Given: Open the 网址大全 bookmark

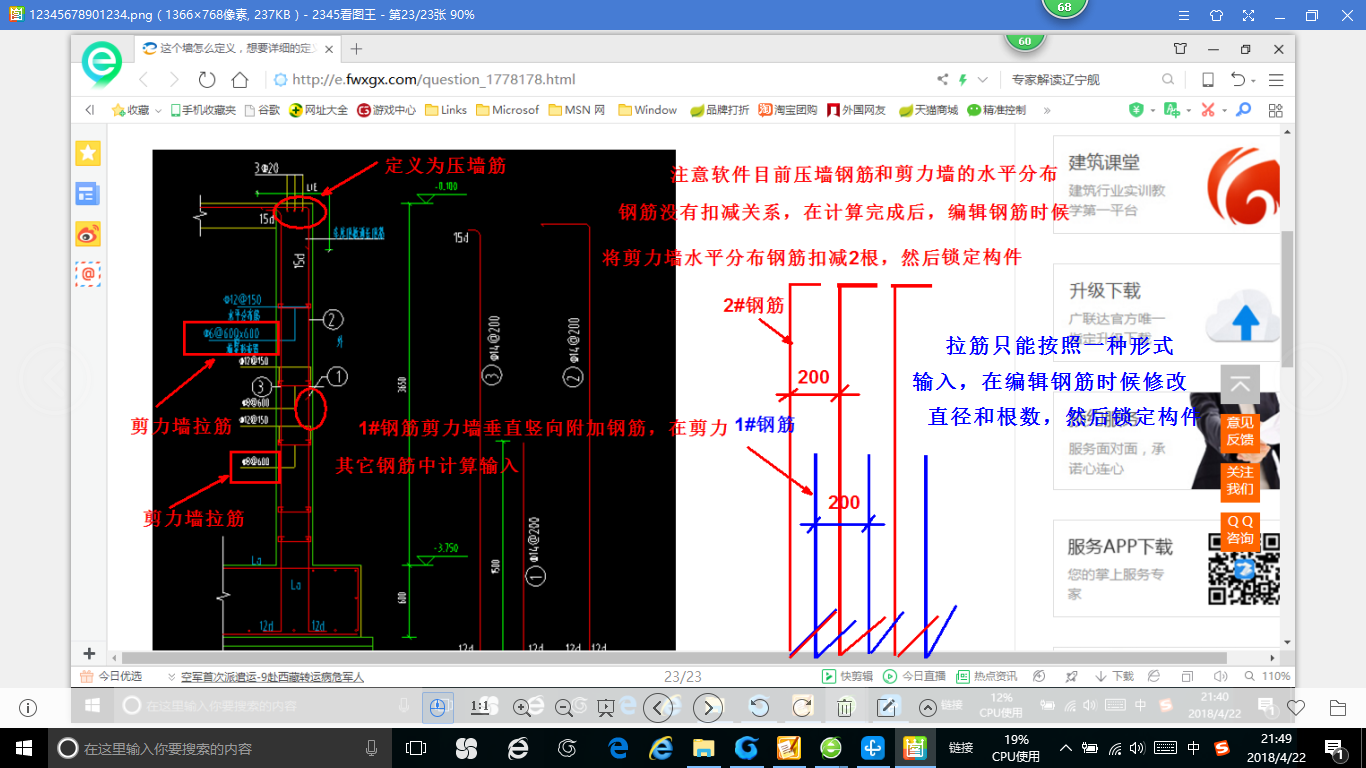Looking at the screenshot, I should click(319, 110).
